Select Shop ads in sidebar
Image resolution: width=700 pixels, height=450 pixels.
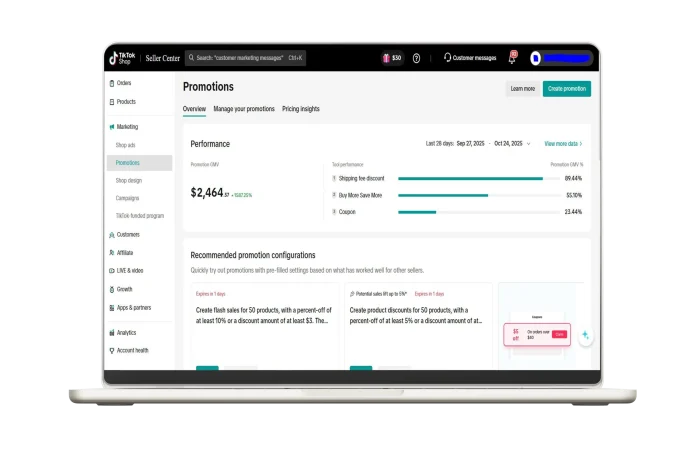click(126, 145)
